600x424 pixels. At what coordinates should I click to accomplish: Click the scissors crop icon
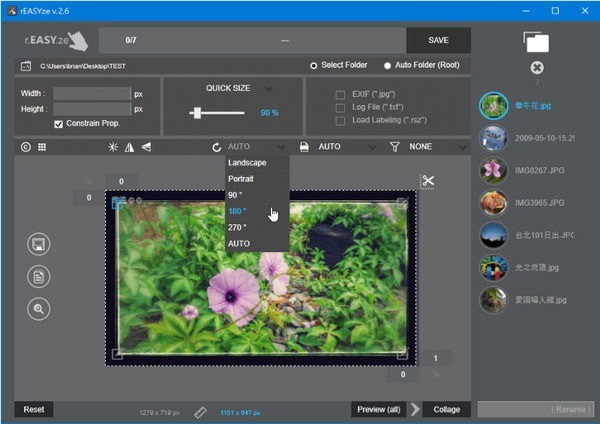(427, 181)
